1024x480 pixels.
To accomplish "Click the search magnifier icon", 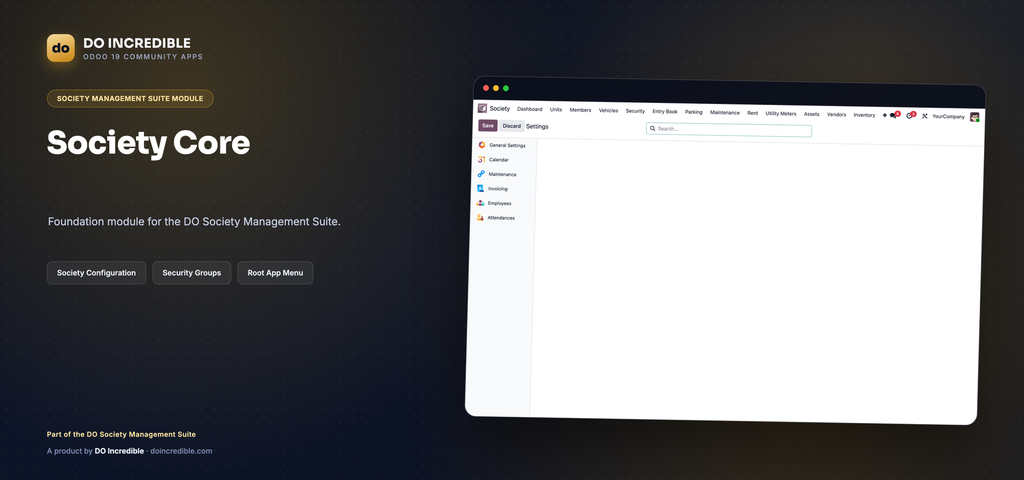I will [x=652, y=129].
